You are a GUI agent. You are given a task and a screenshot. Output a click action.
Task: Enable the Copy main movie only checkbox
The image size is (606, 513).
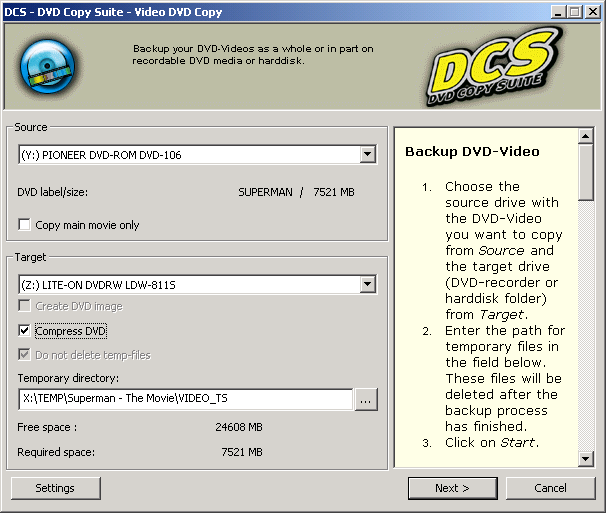point(25,225)
